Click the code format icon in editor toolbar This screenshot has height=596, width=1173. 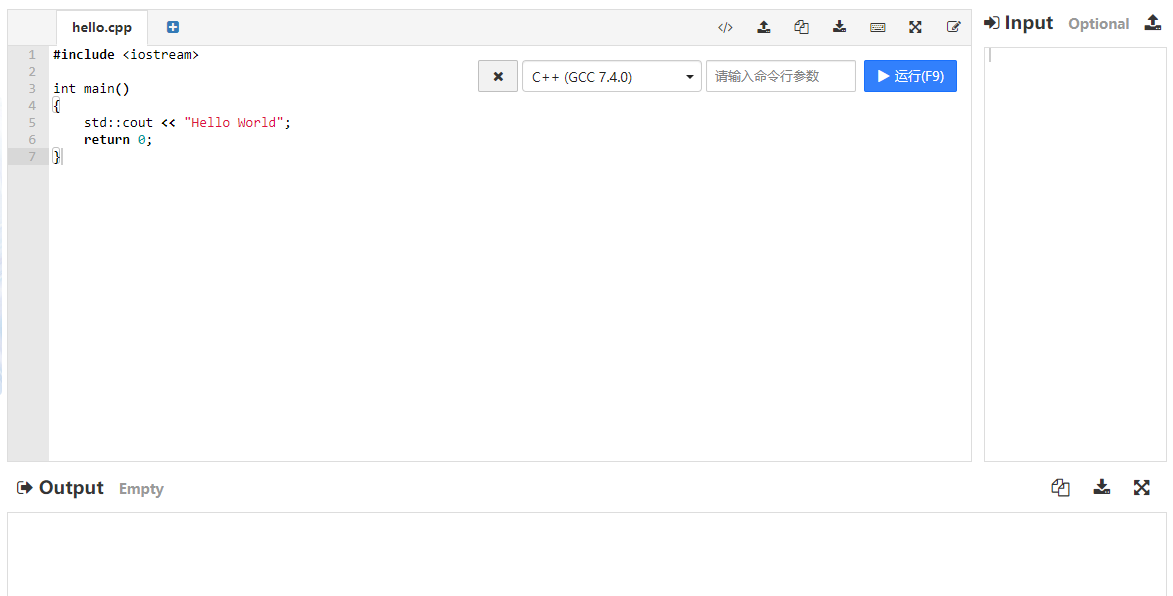[x=725, y=28]
